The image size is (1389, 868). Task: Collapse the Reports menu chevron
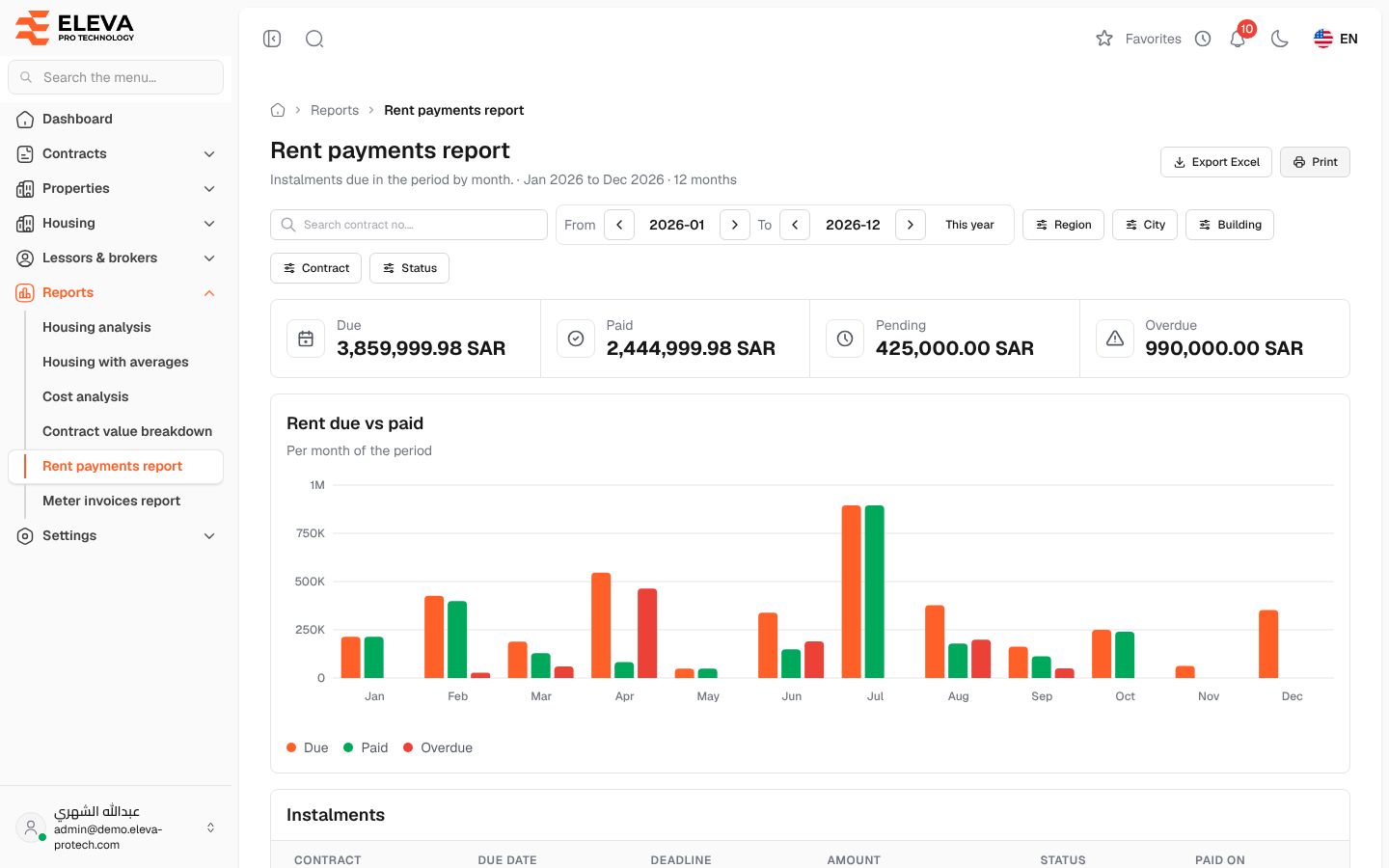point(209,293)
